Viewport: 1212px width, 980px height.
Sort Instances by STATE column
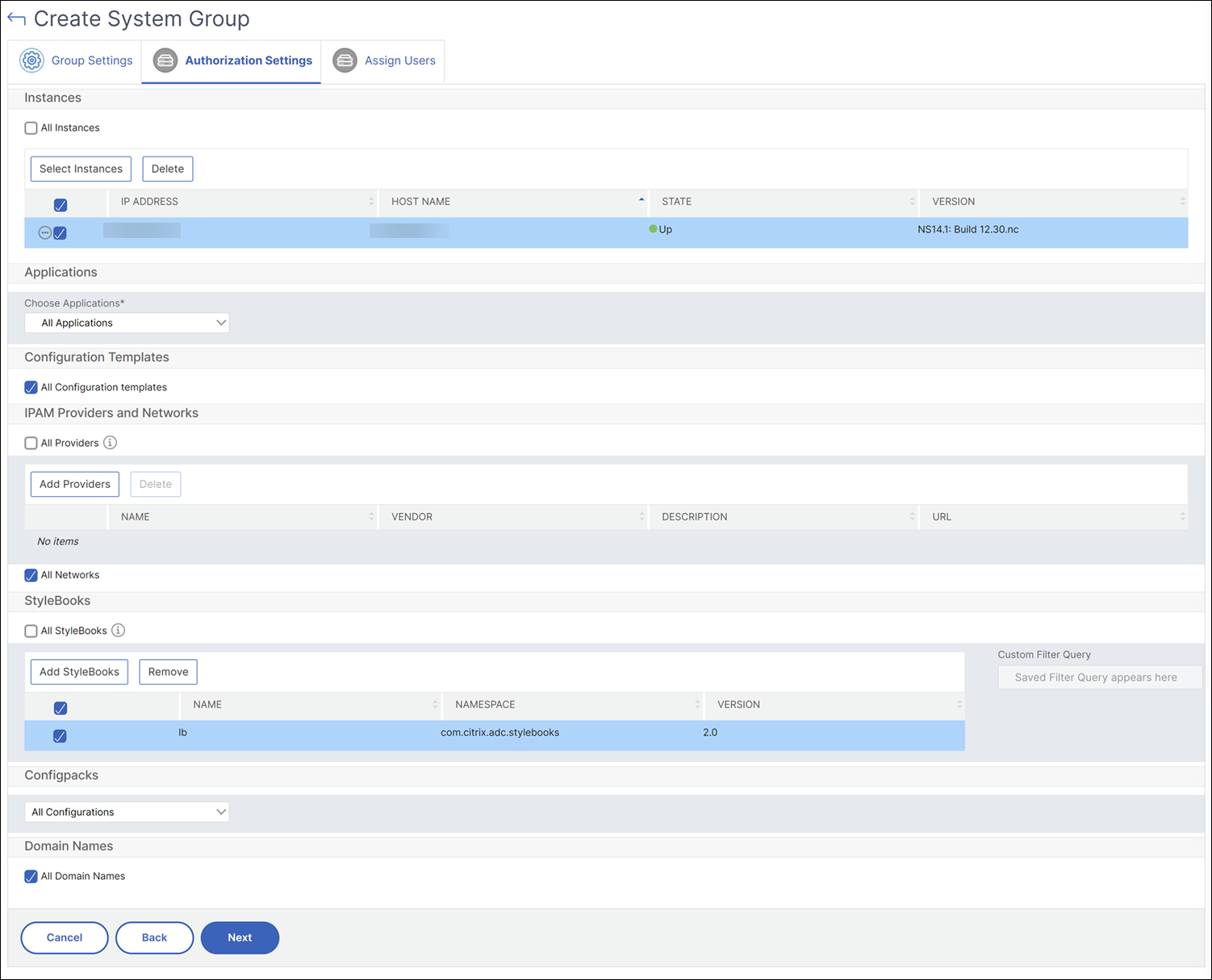[x=784, y=202]
